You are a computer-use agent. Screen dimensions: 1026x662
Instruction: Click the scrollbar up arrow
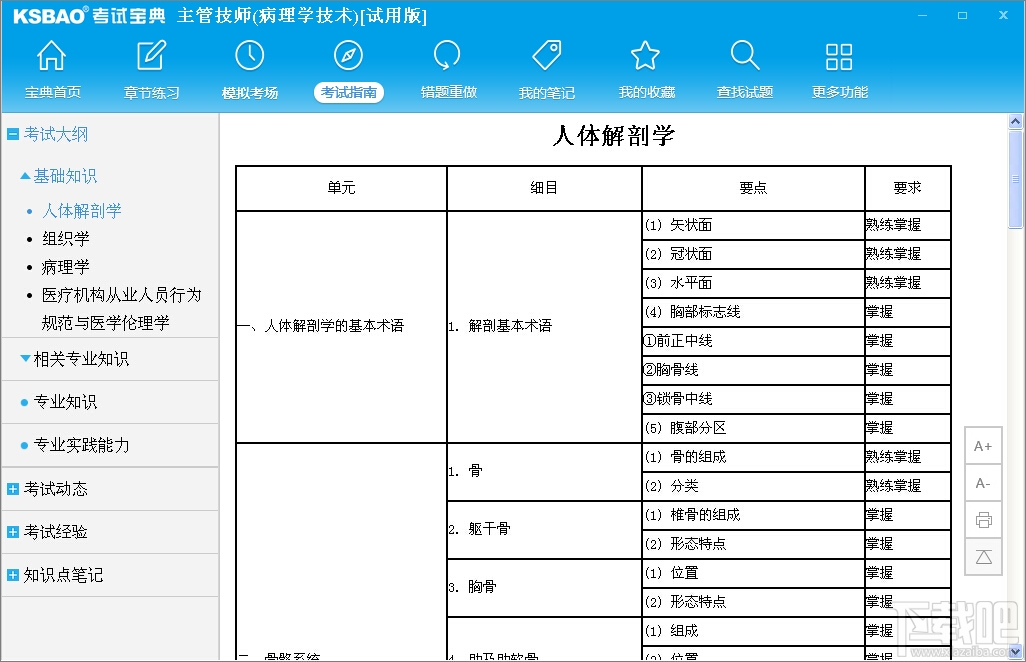tap(1016, 121)
